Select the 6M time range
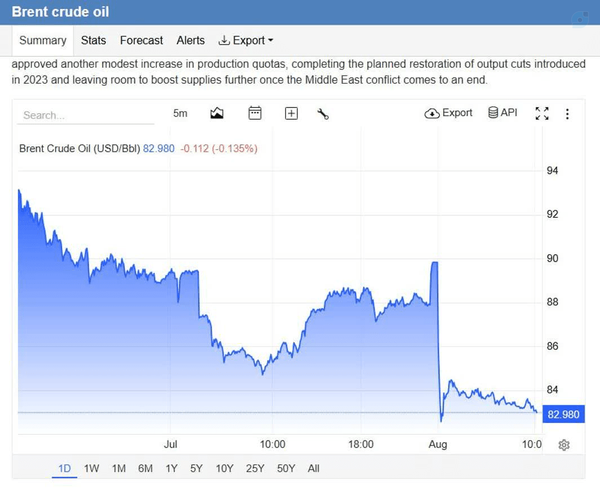 (x=145, y=468)
